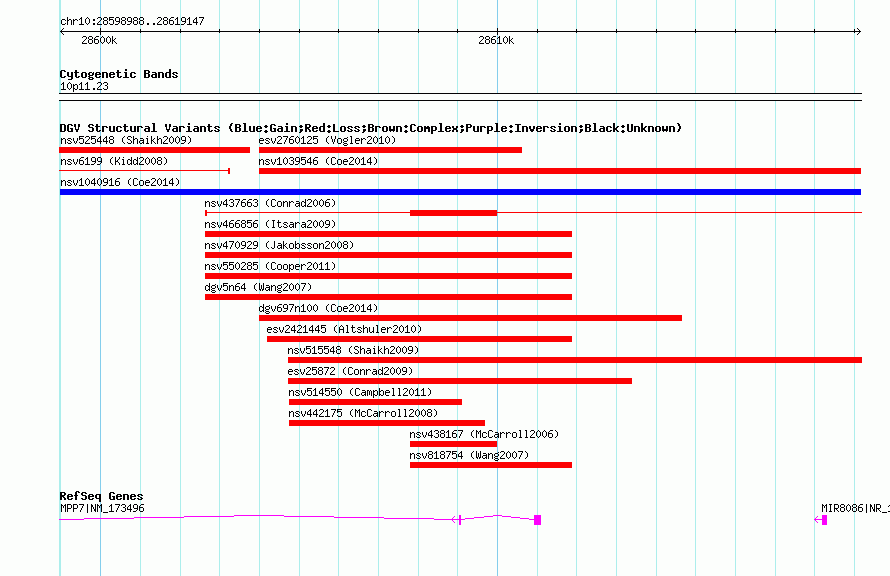Image resolution: width=890 pixels, height=576 pixels.
Task: Select the red bar under dgv5n64
Action: tap(388, 297)
